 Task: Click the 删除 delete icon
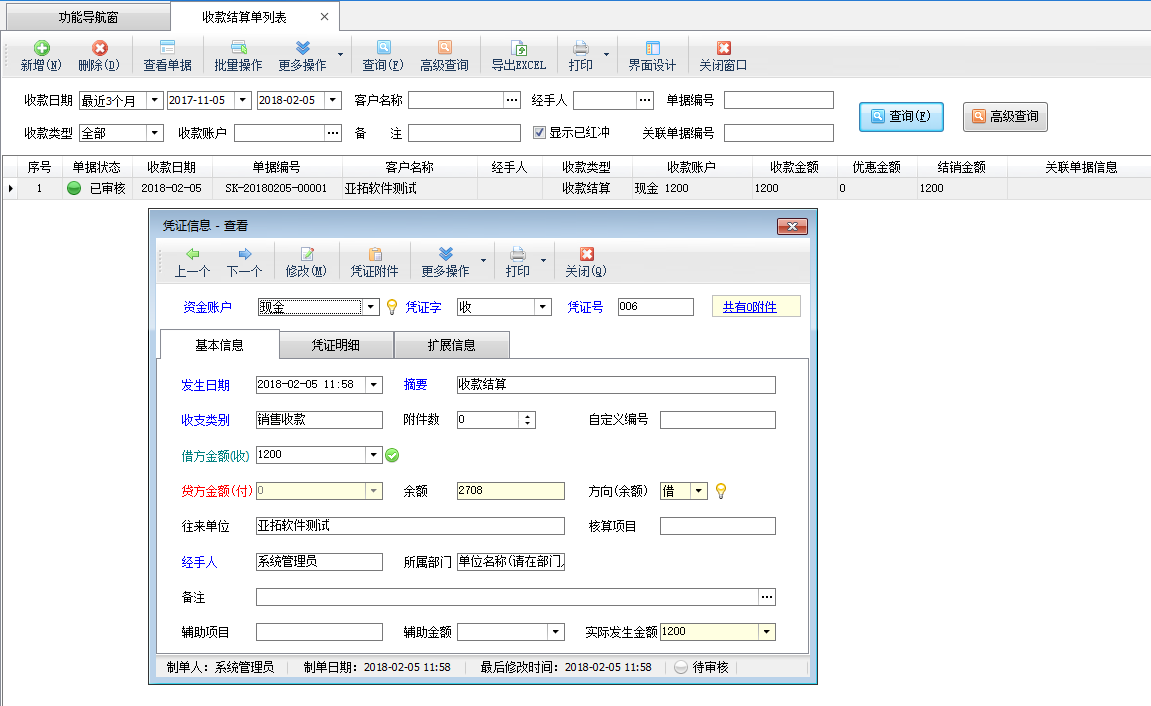click(x=99, y=49)
